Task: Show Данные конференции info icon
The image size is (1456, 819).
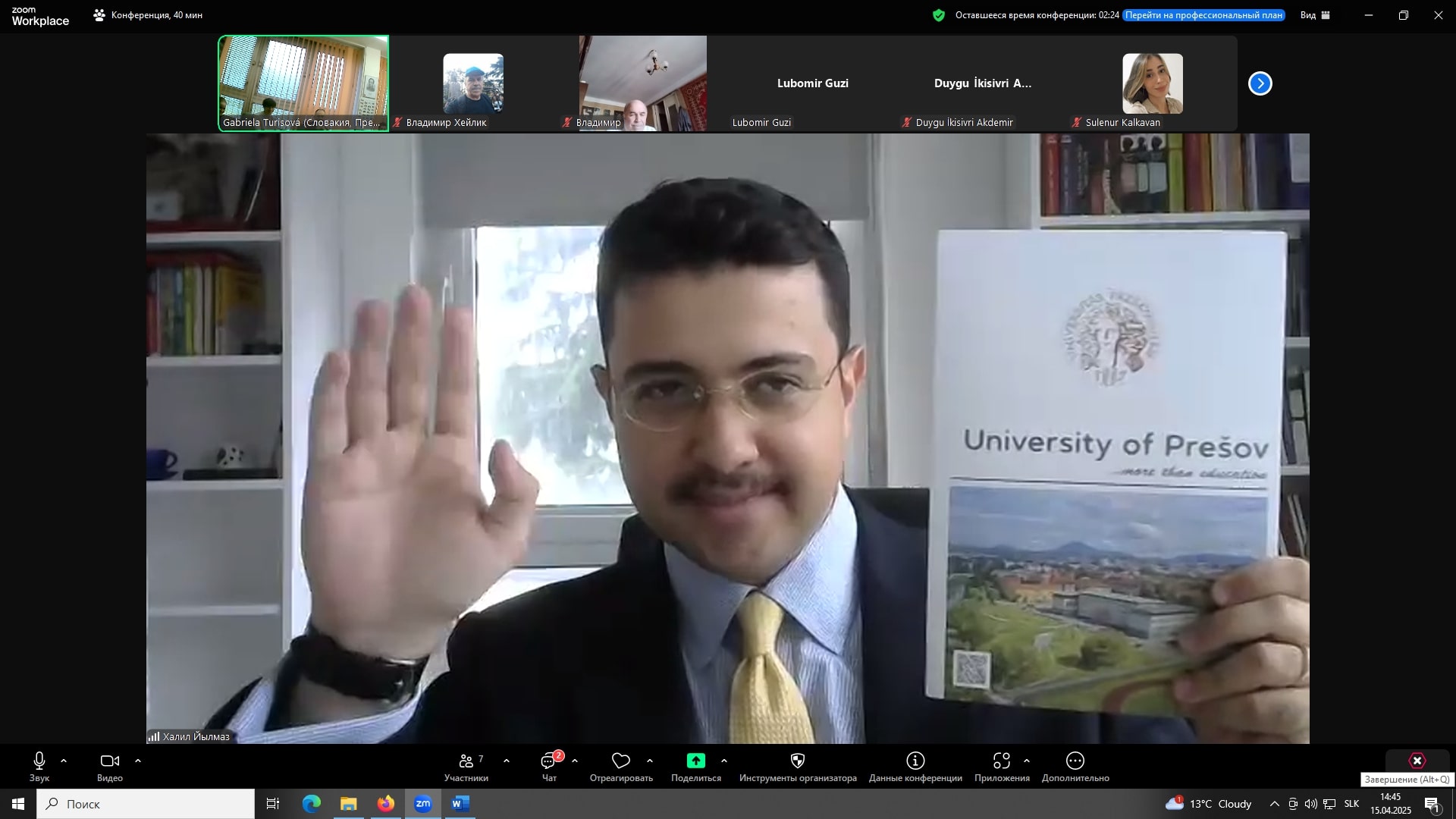Action: click(915, 761)
